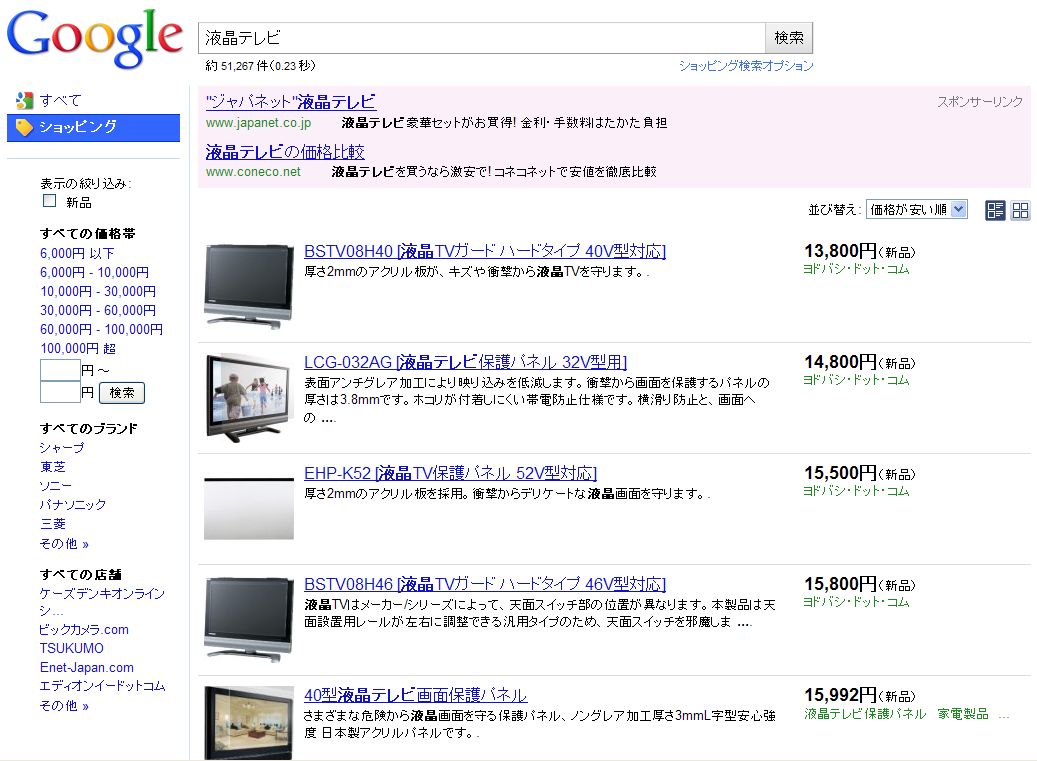The height and width of the screenshot is (761, 1037).
Task: Open the 価格が安い順 sort dropdown
Action: 917,210
